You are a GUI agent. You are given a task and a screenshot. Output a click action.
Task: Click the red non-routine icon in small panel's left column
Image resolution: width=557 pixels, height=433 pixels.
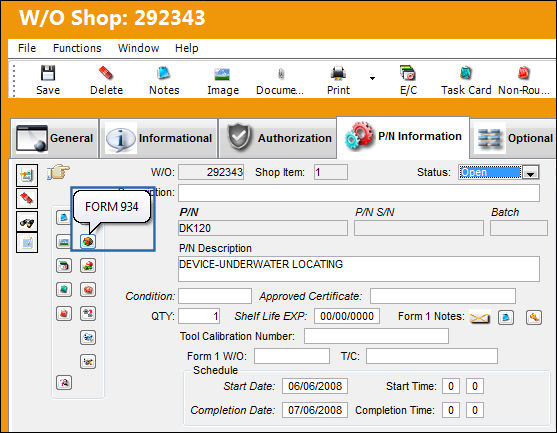[x=64, y=313]
